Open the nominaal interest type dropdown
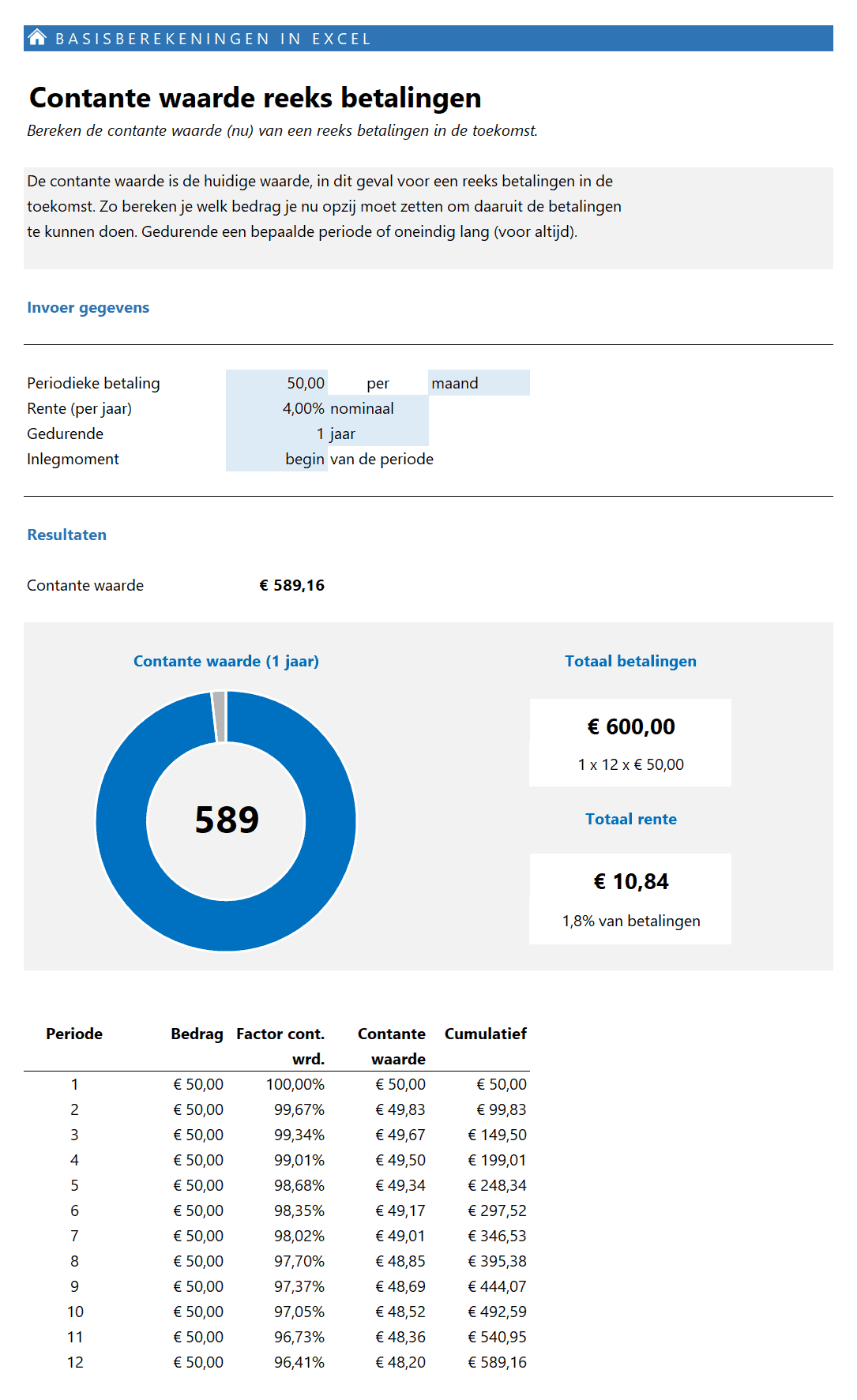 coord(378,408)
